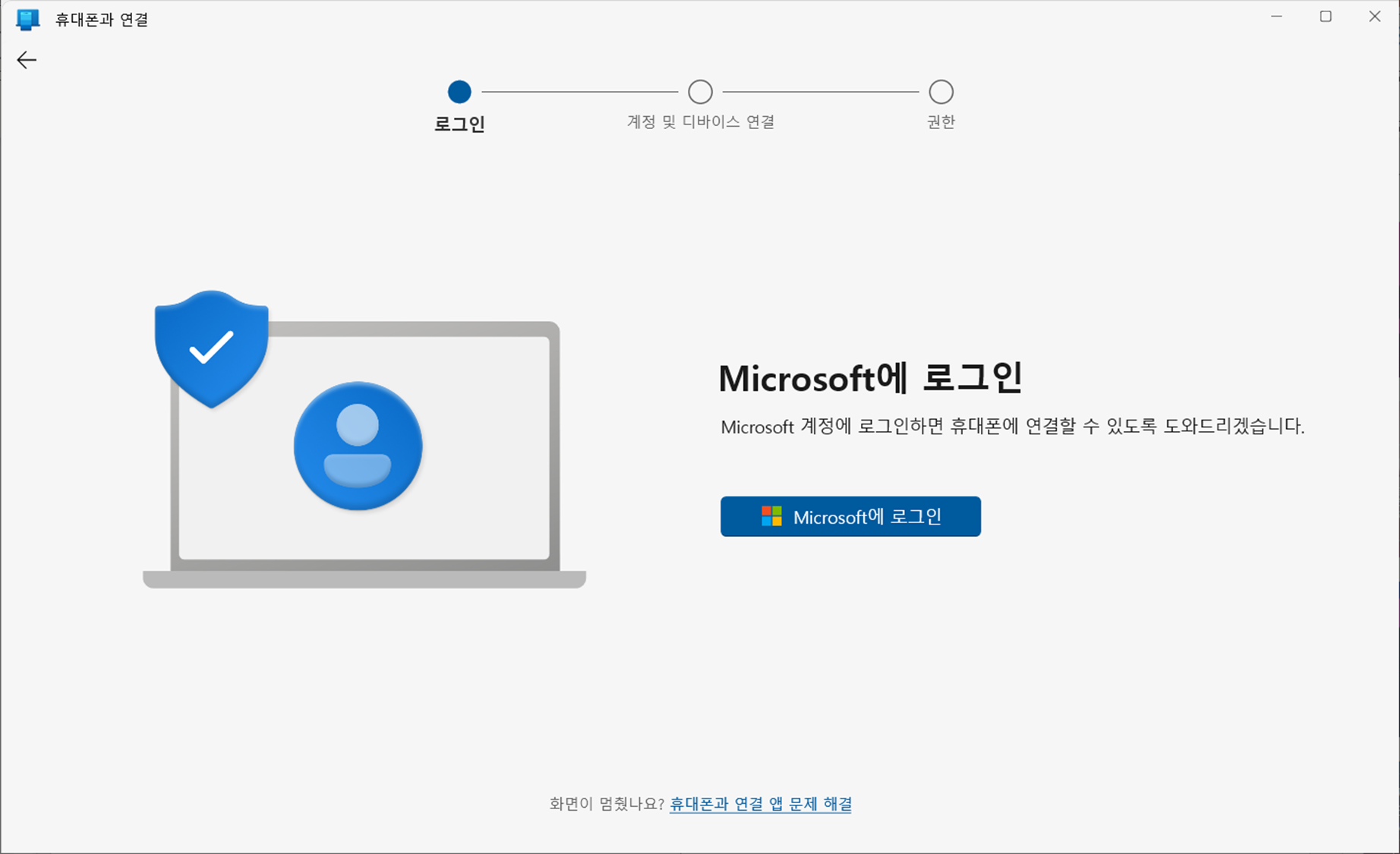Image resolution: width=1400 pixels, height=854 pixels.
Task: Select the 로그인 step circle
Action: [x=459, y=92]
